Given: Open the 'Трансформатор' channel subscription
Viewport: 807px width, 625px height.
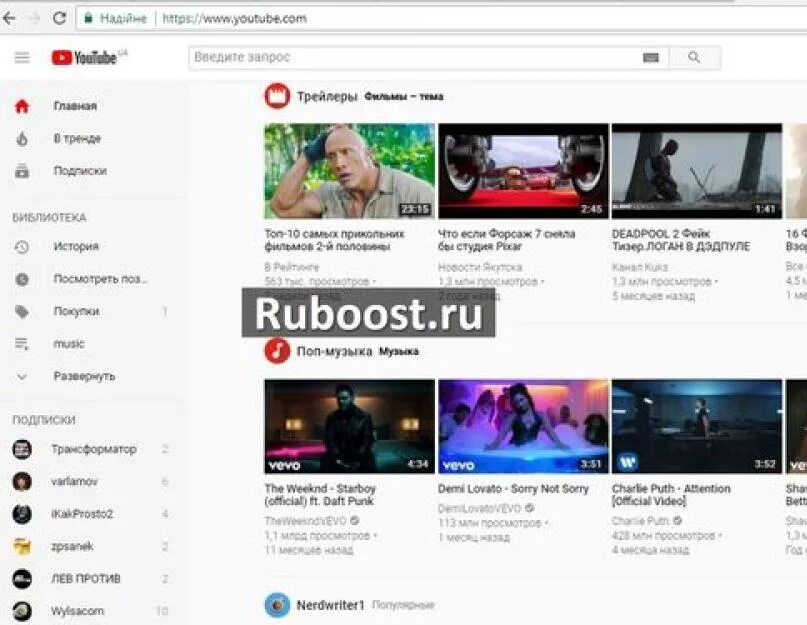Looking at the screenshot, I should click(93, 449).
